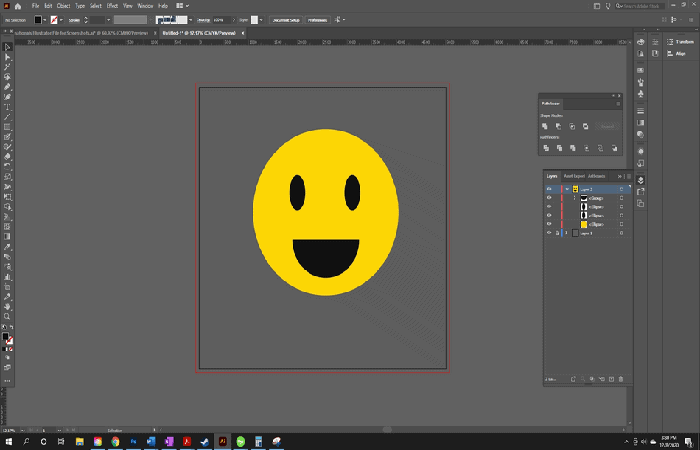Select the Type tool
700x450 pixels.
tap(7, 107)
